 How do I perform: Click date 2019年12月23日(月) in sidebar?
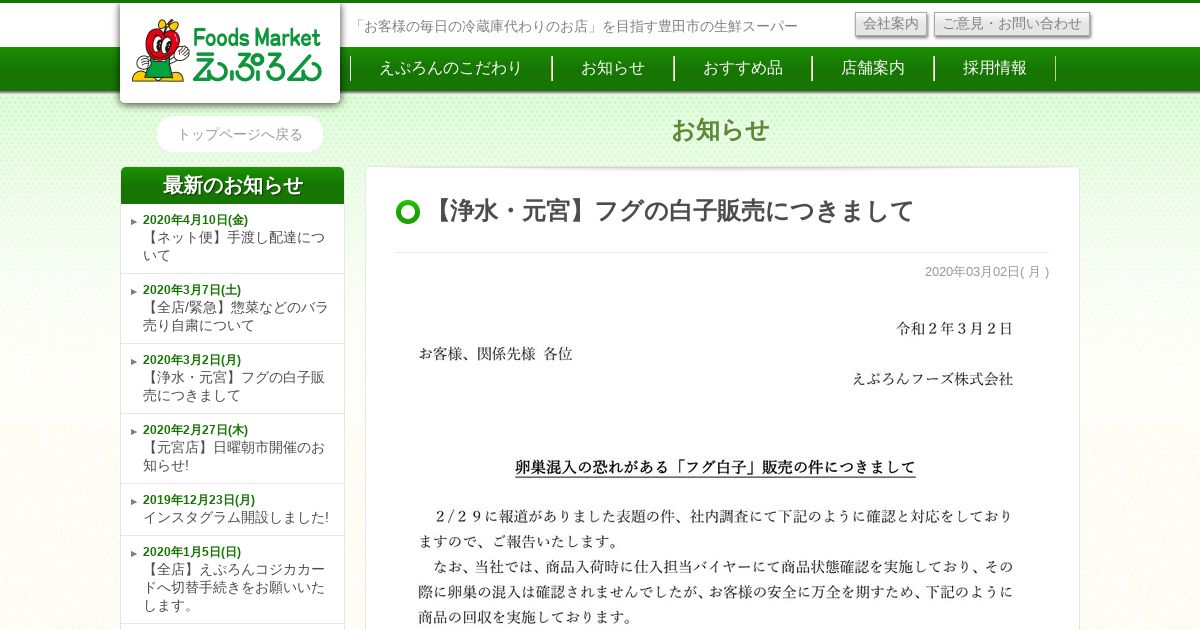(199, 500)
